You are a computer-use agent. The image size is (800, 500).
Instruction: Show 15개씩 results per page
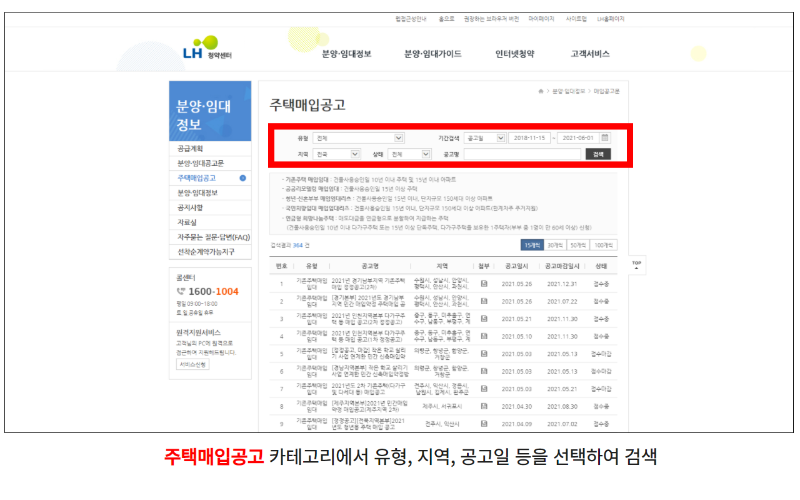tap(532, 245)
